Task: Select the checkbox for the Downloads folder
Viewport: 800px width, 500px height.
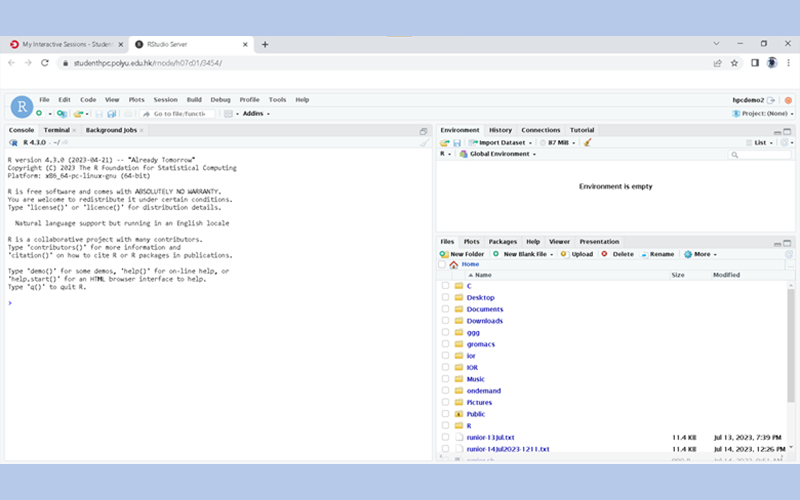Action: click(445, 321)
